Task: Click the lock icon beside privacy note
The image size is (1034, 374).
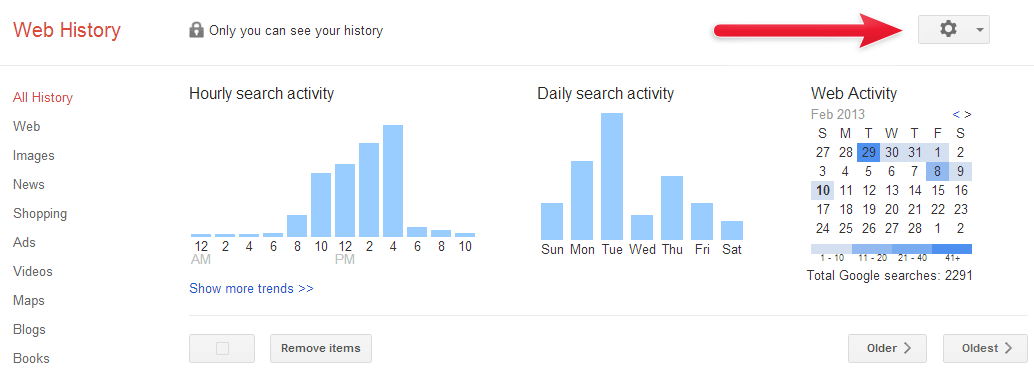Action: tap(196, 30)
